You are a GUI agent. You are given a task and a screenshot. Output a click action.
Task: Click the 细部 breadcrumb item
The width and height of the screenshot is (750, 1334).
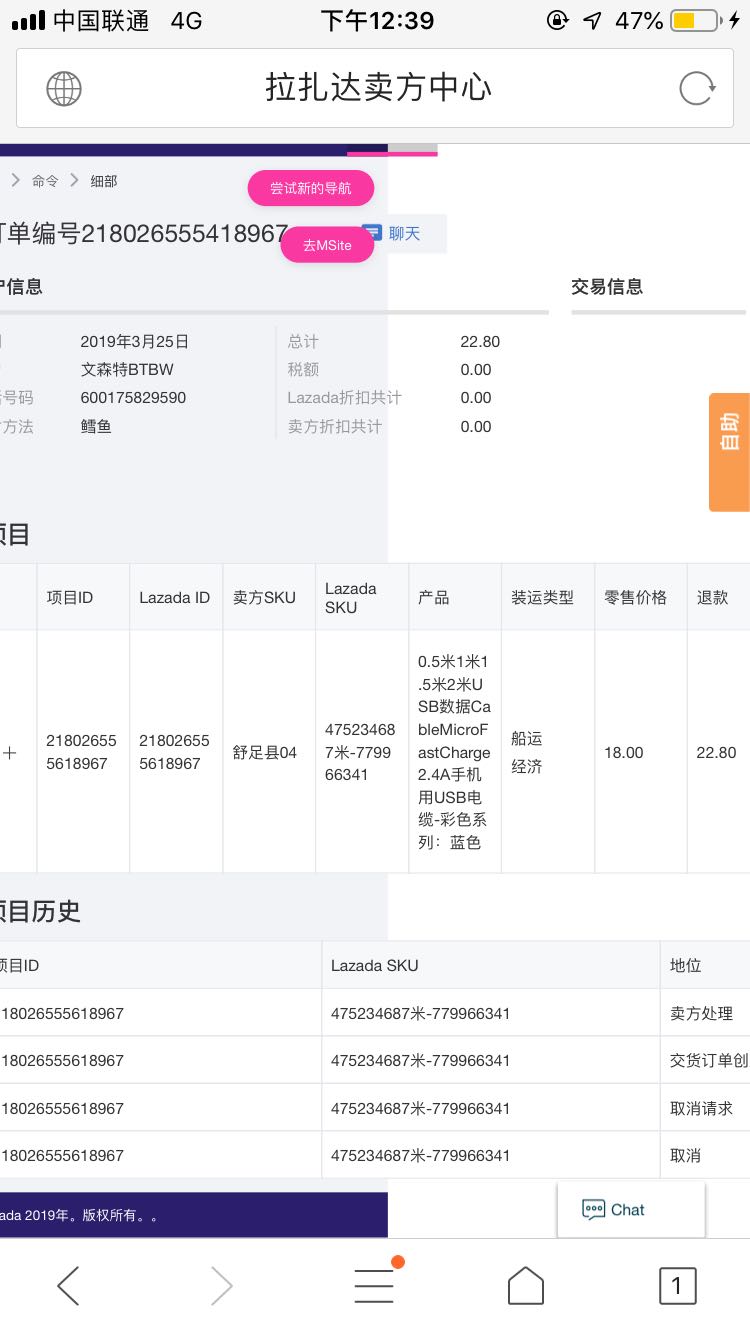click(x=104, y=181)
